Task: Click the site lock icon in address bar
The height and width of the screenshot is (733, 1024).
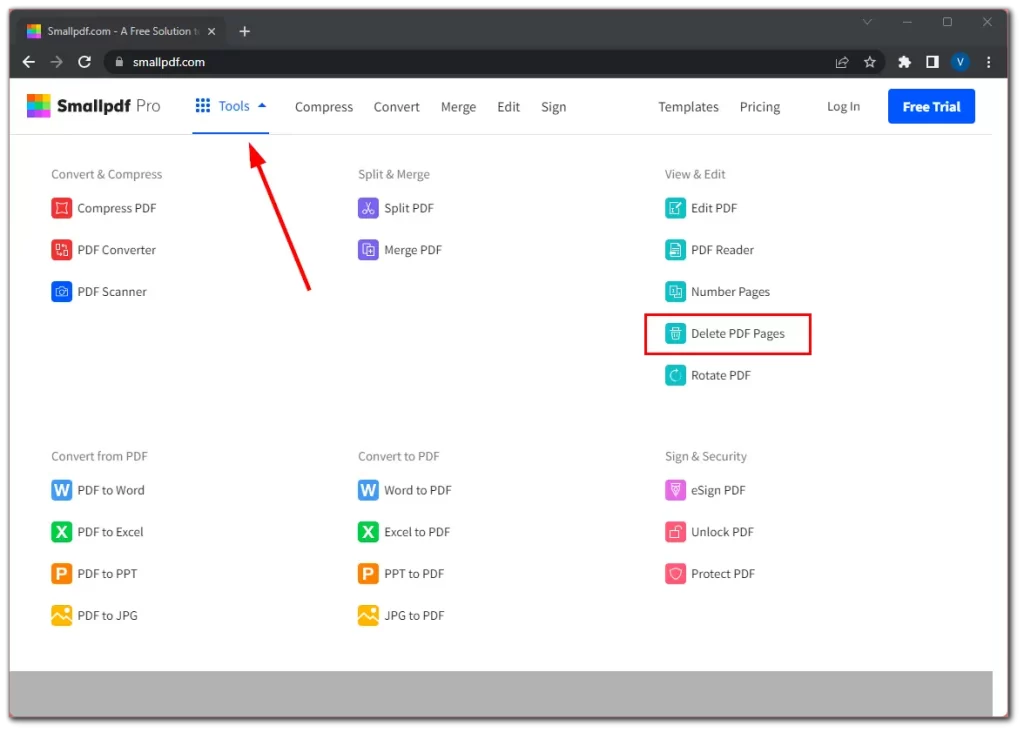Action: (x=119, y=62)
